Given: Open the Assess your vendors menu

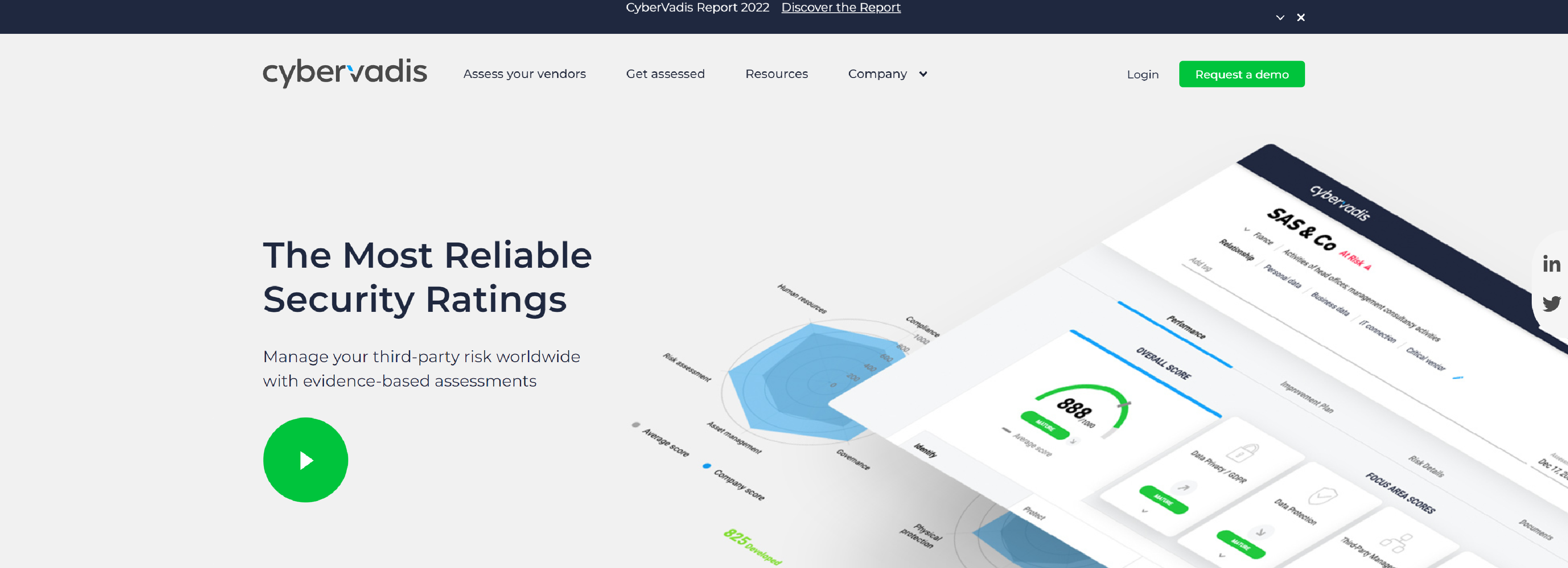Looking at the screenshot, I should point(524,74).
